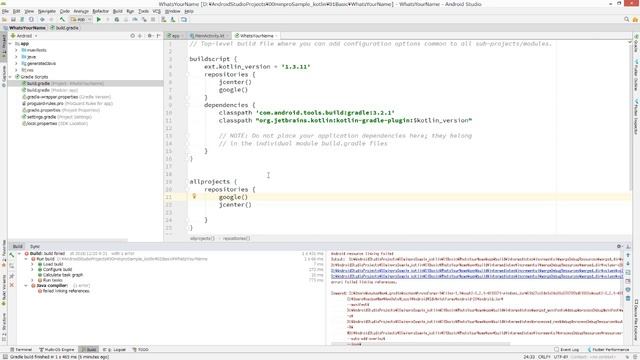
Task: Expand the generatedJava folder
Action: click(16, 63)
